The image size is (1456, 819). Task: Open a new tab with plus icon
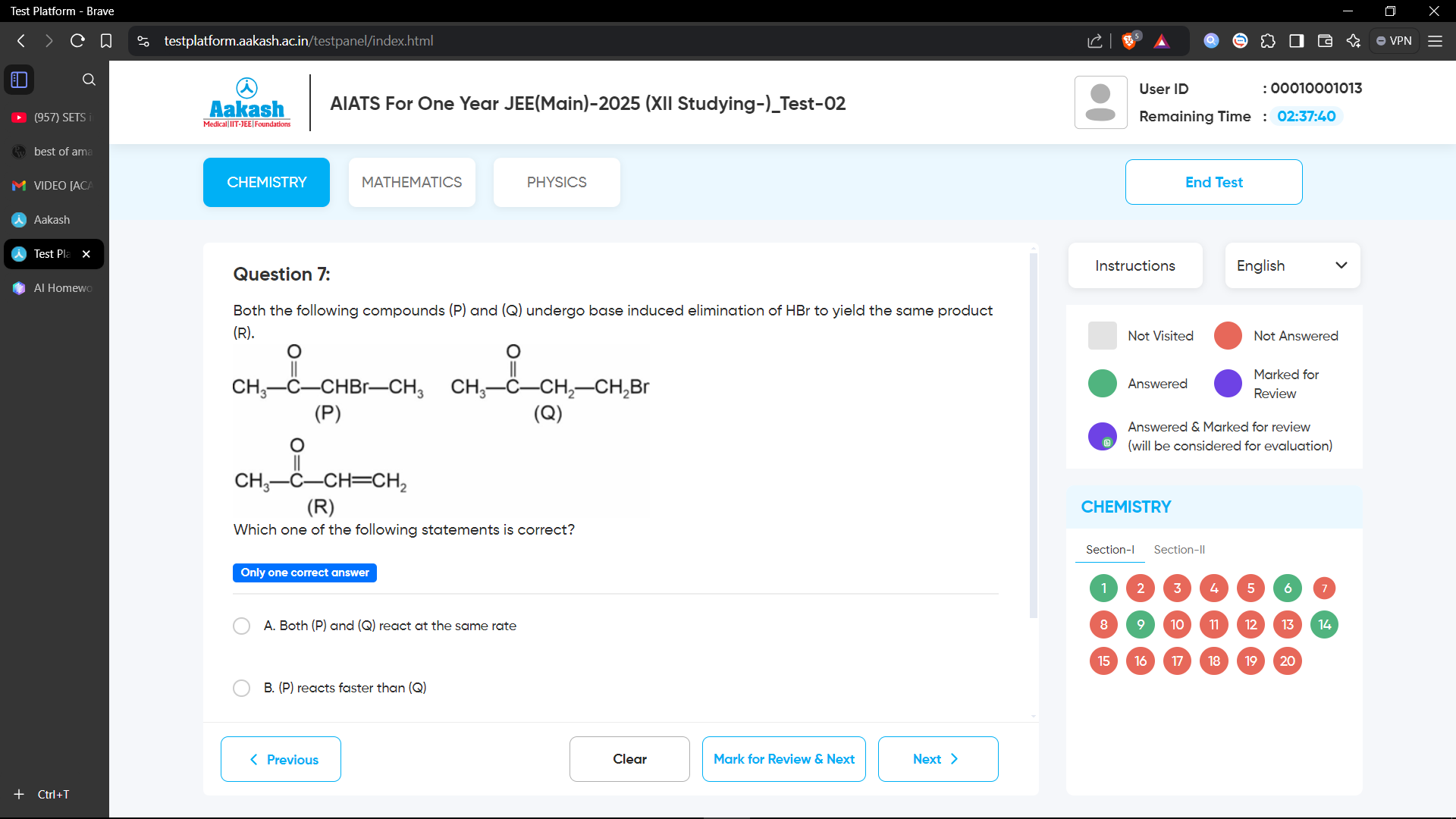(x=19, y=794)
